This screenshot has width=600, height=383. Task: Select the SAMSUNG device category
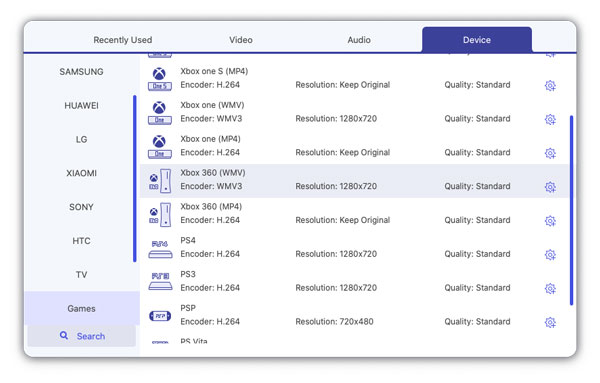coord(82,72)
